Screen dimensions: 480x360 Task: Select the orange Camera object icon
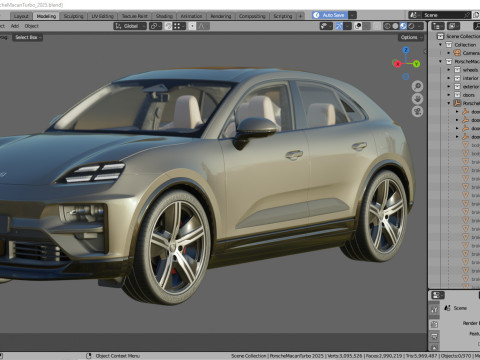tap(457, 53)
